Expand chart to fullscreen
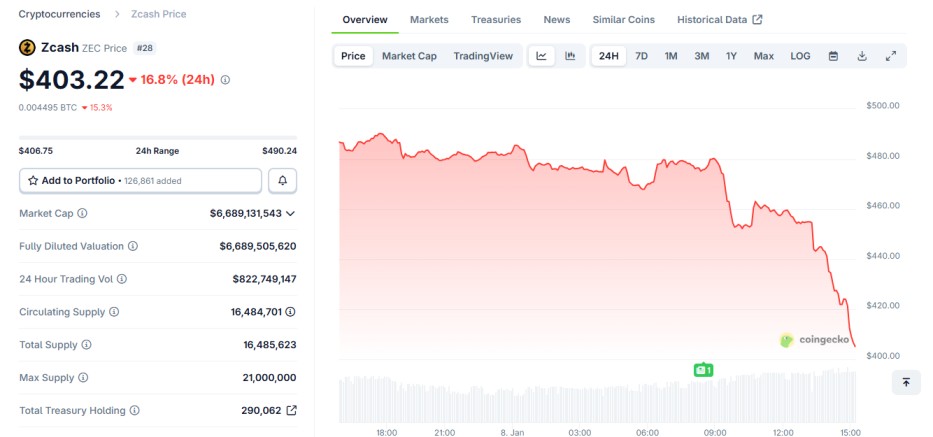Image resolution: width=933 pixels, height=437 pixels. [x=891, y=56]
